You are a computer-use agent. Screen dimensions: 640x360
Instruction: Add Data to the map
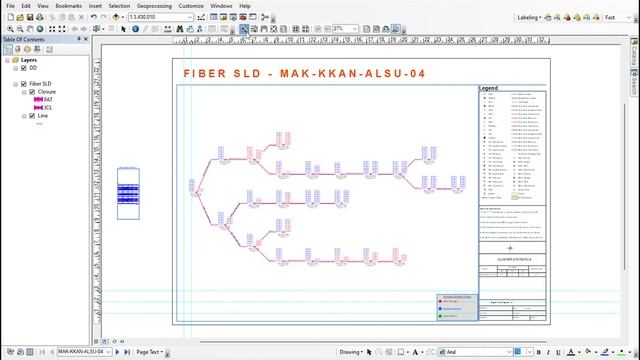(116, 17)
